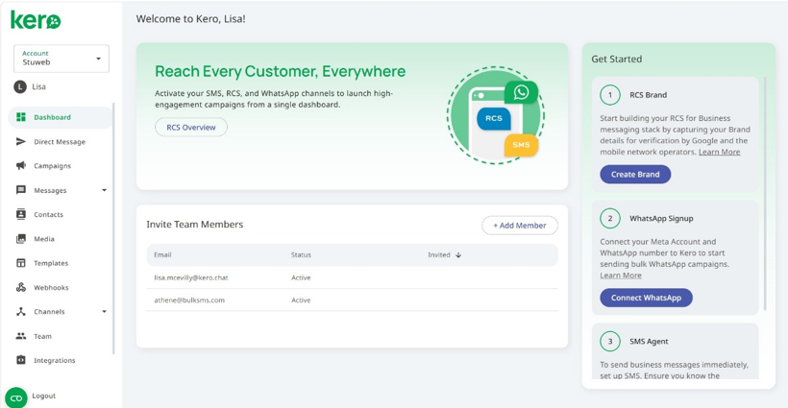Screen dimensions: 788x408
Task: Go to Direct Message page
Action: [x=59, y=142]
